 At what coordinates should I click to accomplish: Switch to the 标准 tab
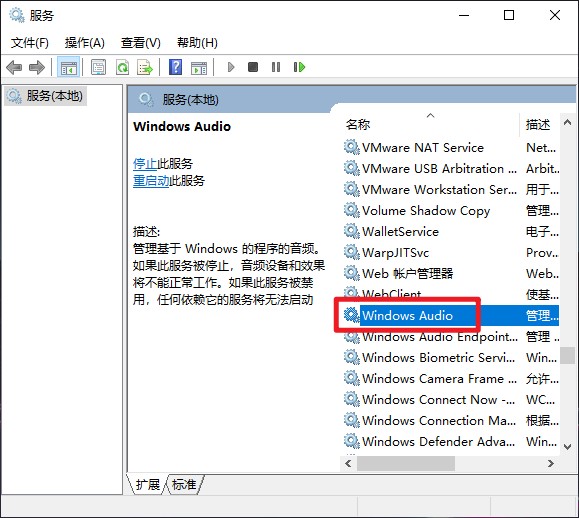click(184, 484)
